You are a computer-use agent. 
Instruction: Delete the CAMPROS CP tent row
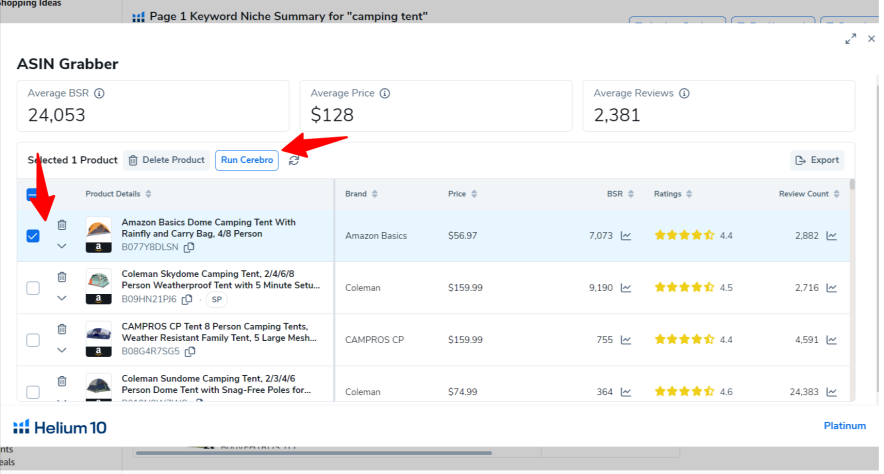[x=62, y=329]
